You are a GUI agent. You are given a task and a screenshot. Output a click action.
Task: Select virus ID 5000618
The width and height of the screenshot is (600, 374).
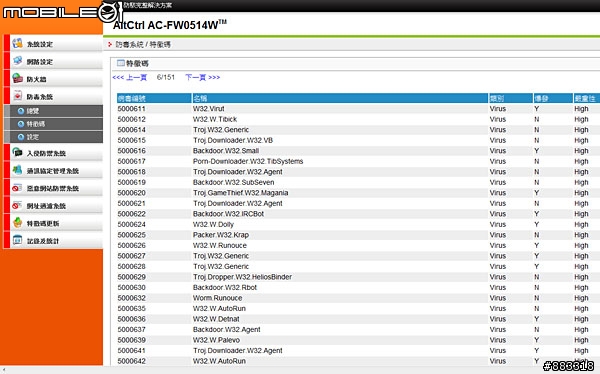coord(132,172)
